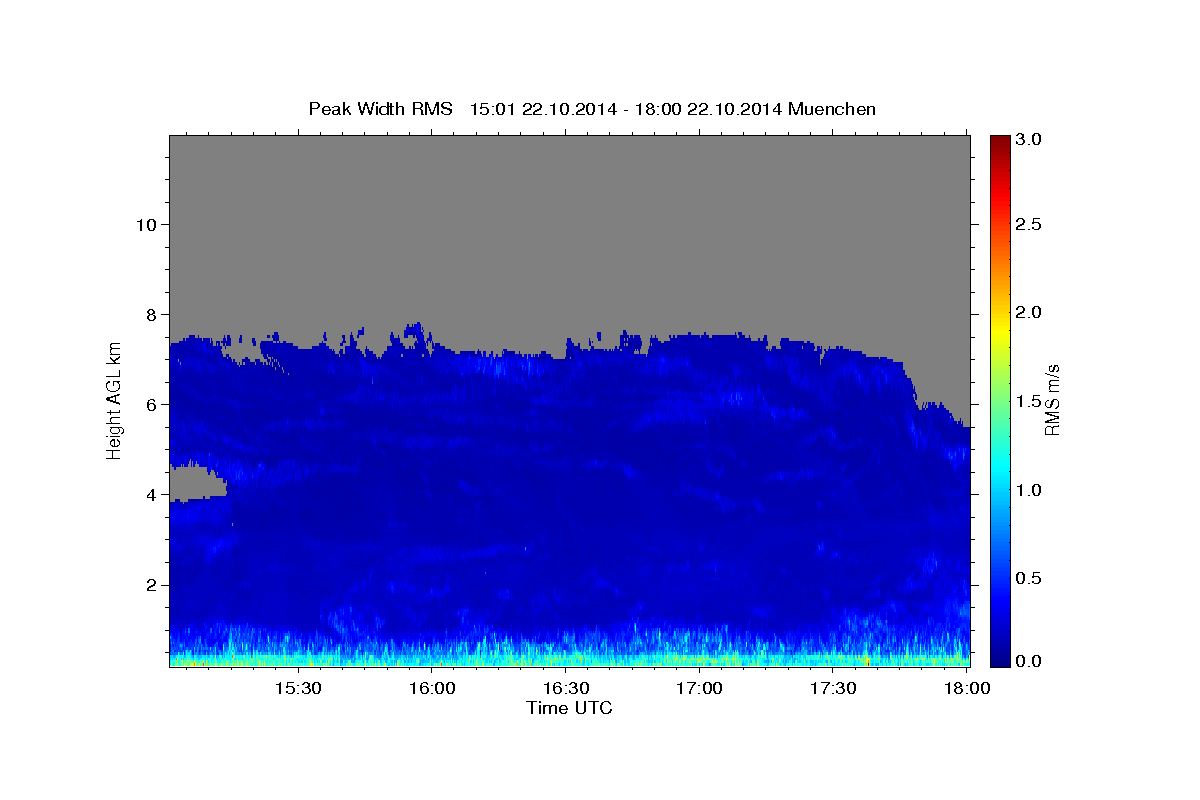The height and width of the screenshot is (800, 1200).
Task: Click the yellow section of the colorbar
Action: tap(1000, 330)
